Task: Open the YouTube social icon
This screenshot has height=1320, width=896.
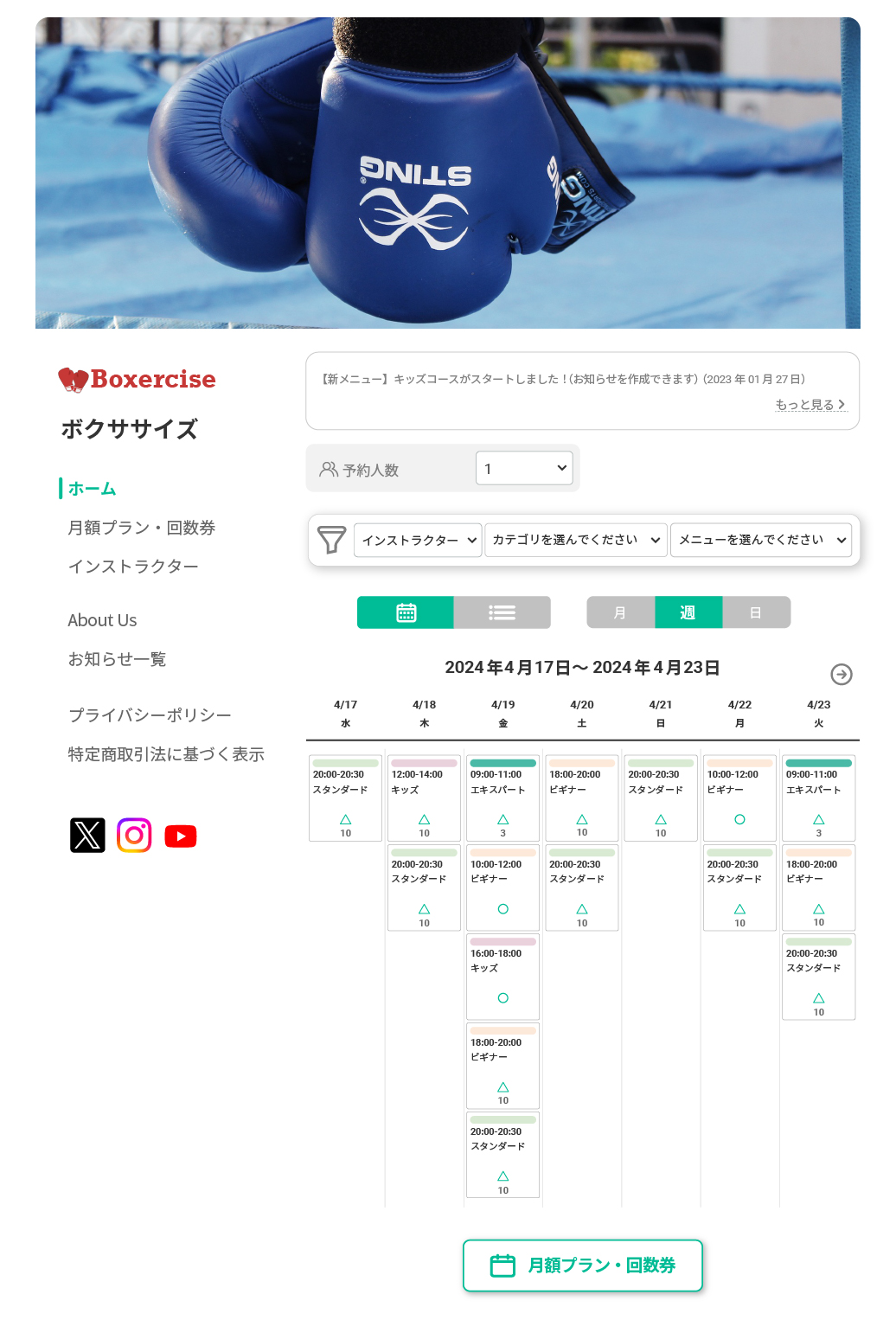Action: tap(181, 836)
